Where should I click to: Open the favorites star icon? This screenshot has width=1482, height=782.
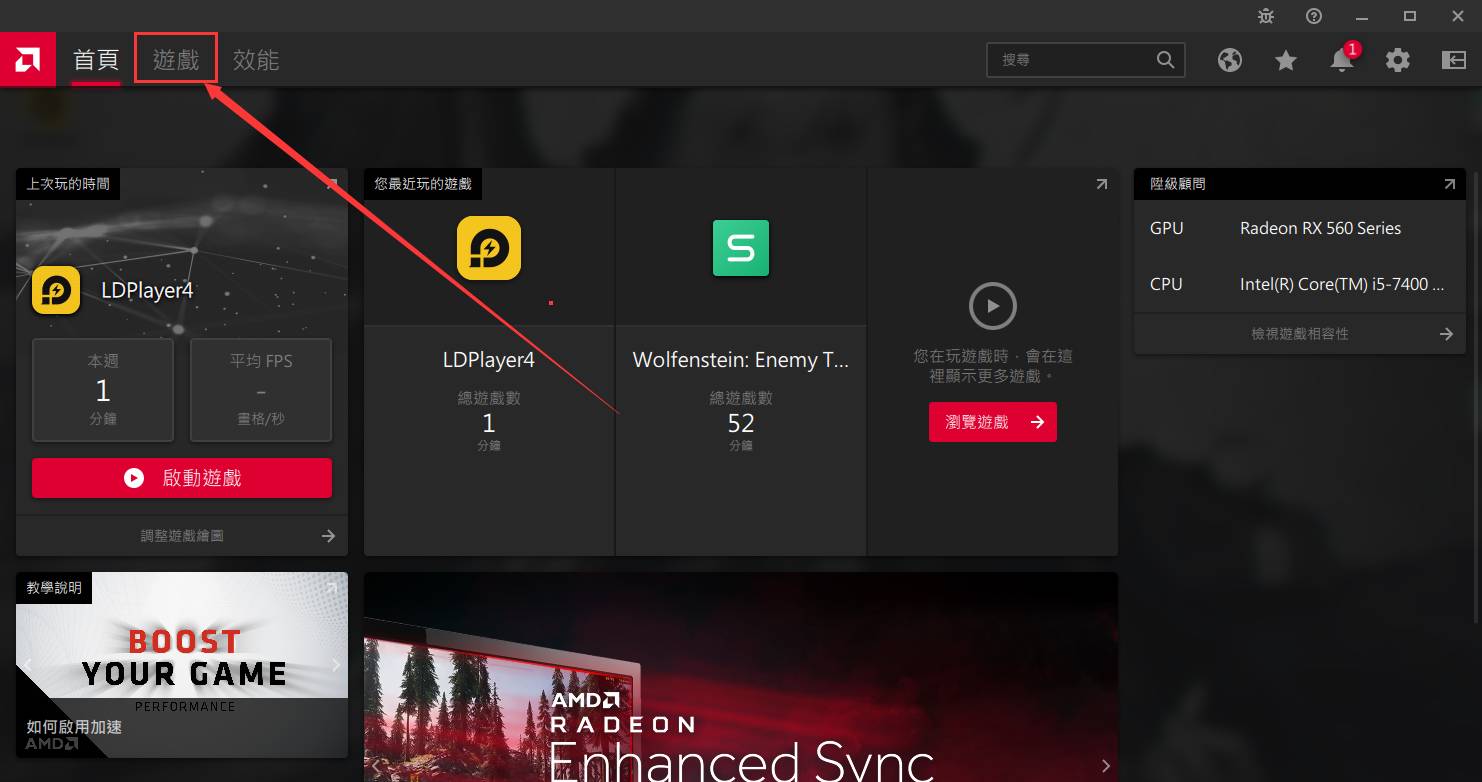pyautogui.click(x=1286, y=60)
